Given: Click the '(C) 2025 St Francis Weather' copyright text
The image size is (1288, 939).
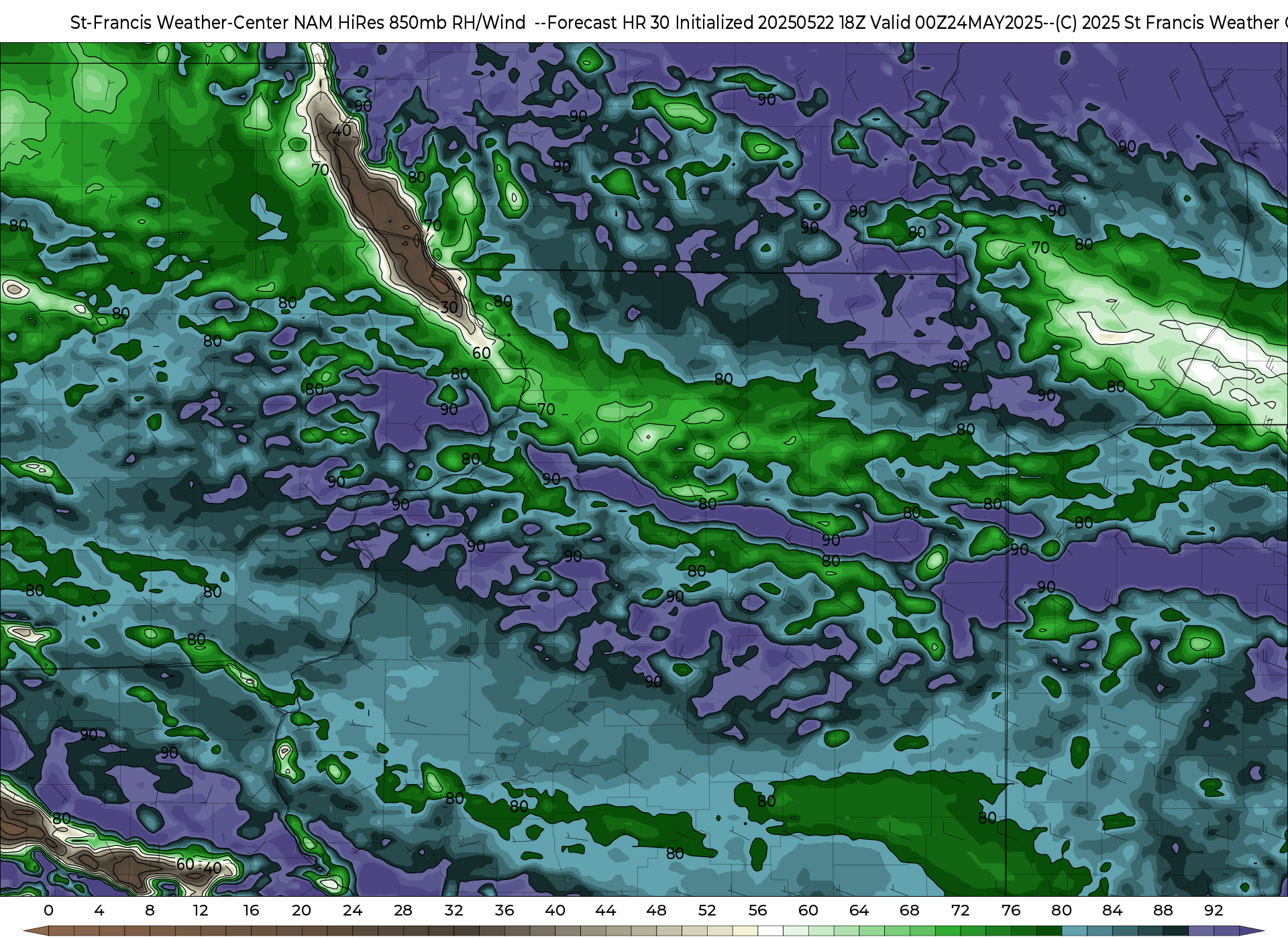Looking at the screenshot, I should pyautogui.click(x=1167, y=23).
